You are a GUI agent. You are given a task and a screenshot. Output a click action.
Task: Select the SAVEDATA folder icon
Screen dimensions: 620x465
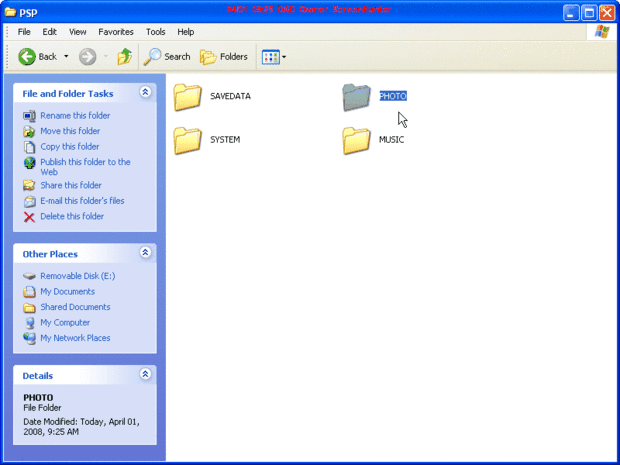coord(187,97)
